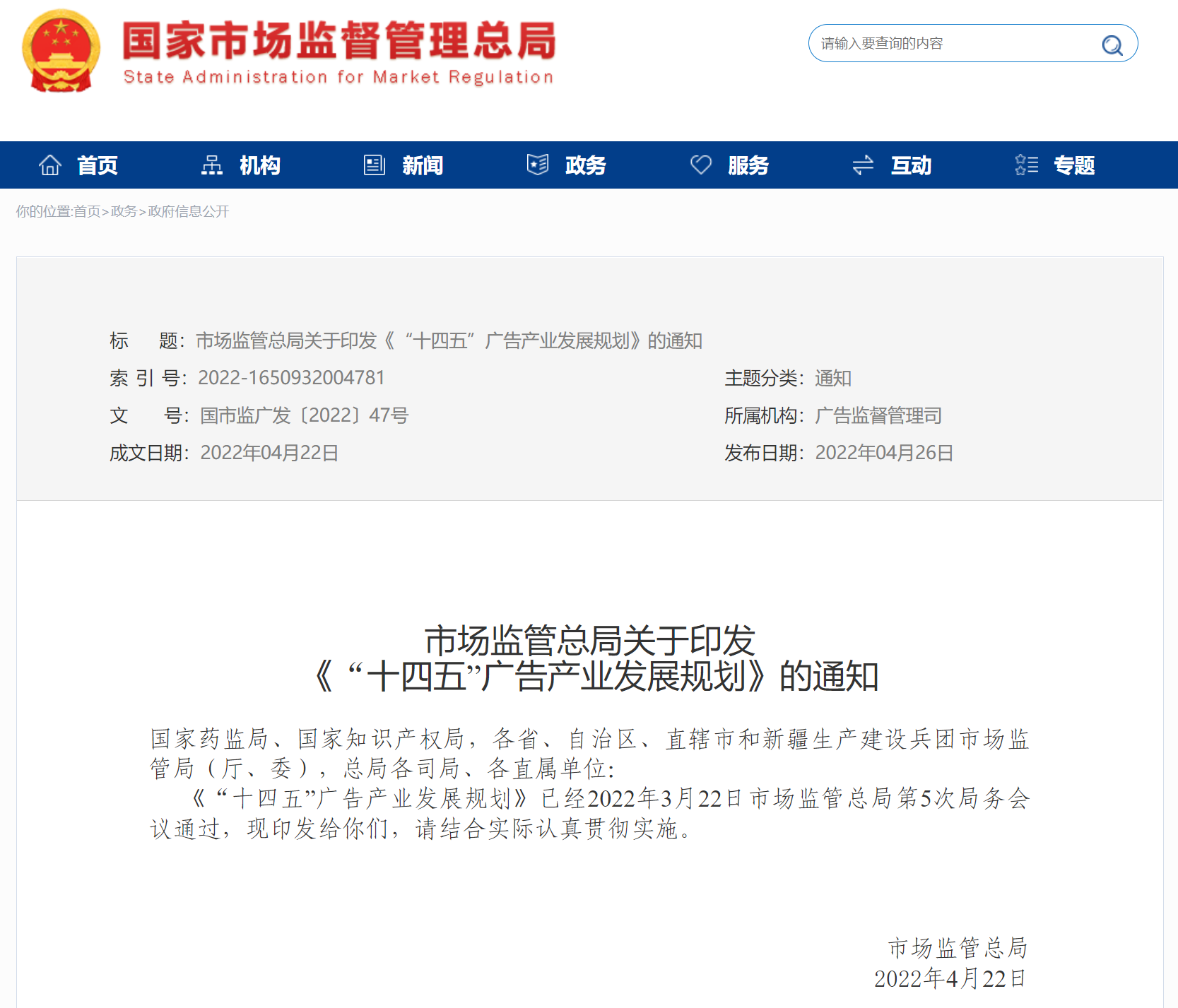Click the magnifier search icon
The width and height of the screenshot is (1178, 1008).
1112,45
